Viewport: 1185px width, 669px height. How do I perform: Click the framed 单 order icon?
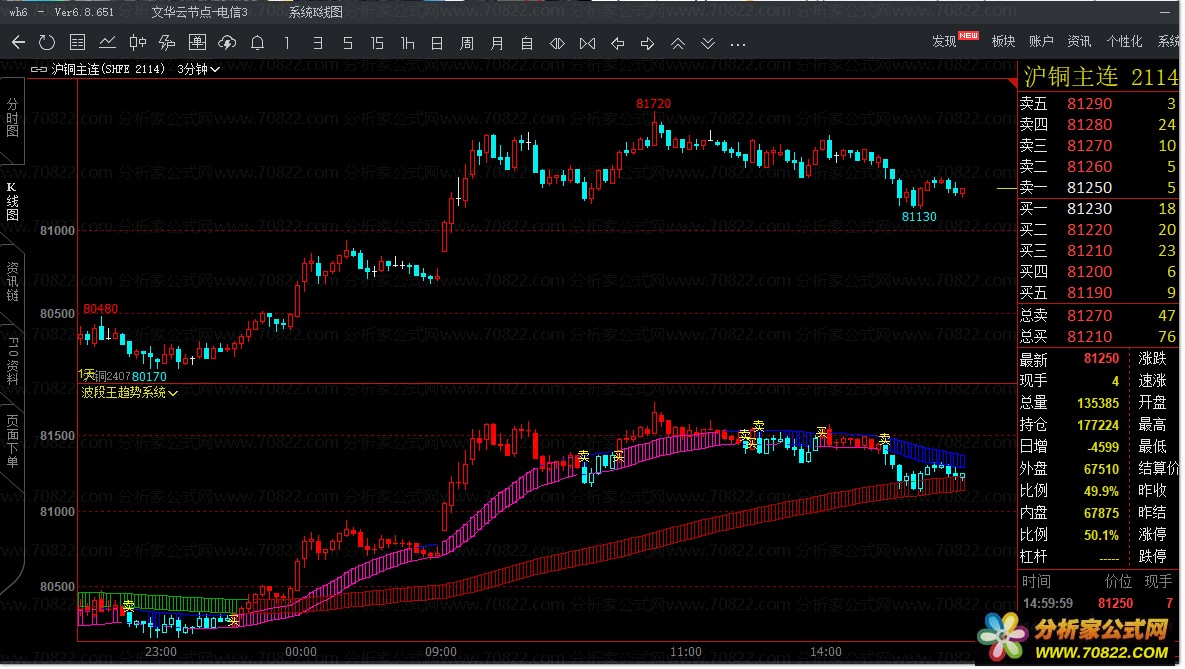tap(197, 43)
